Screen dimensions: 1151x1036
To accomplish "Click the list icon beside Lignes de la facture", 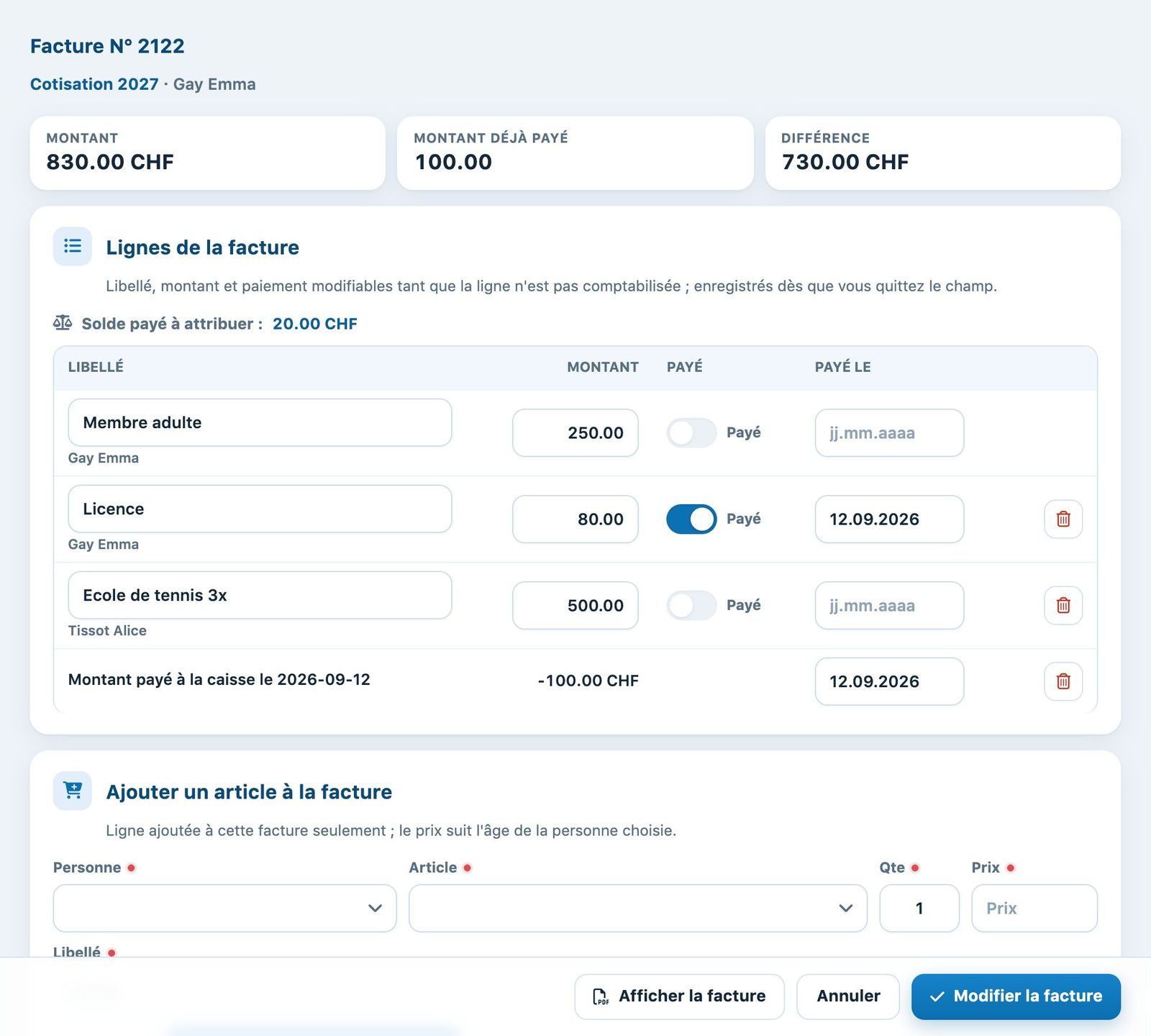I will (73, 246).
